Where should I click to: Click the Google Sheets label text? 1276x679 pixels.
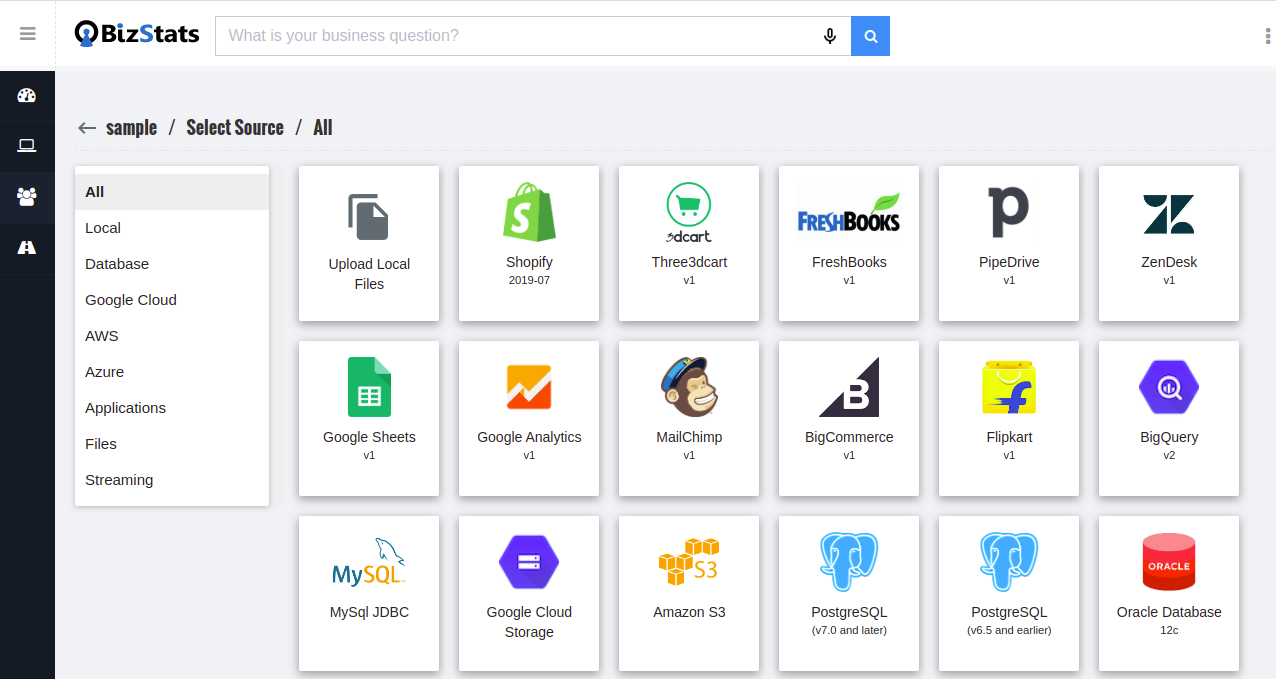pos(369,437)
